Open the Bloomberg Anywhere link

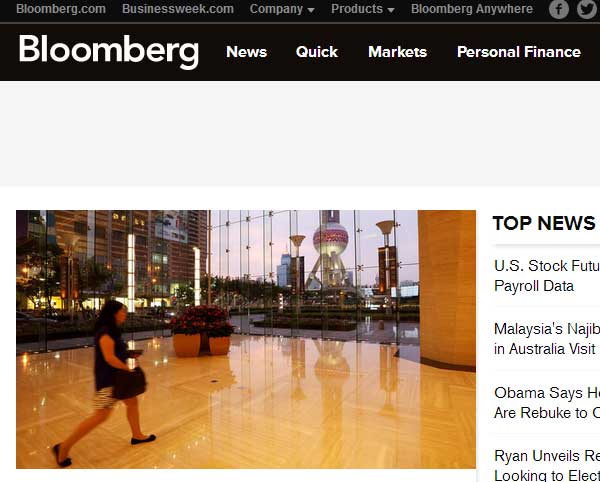coord(472,9)
